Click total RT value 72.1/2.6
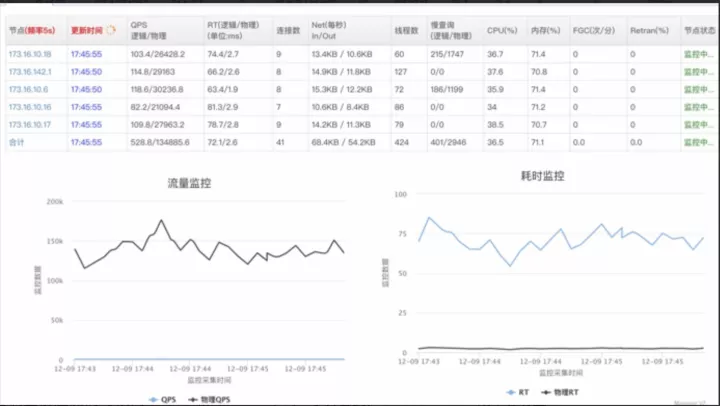 (x=222, y=142)
